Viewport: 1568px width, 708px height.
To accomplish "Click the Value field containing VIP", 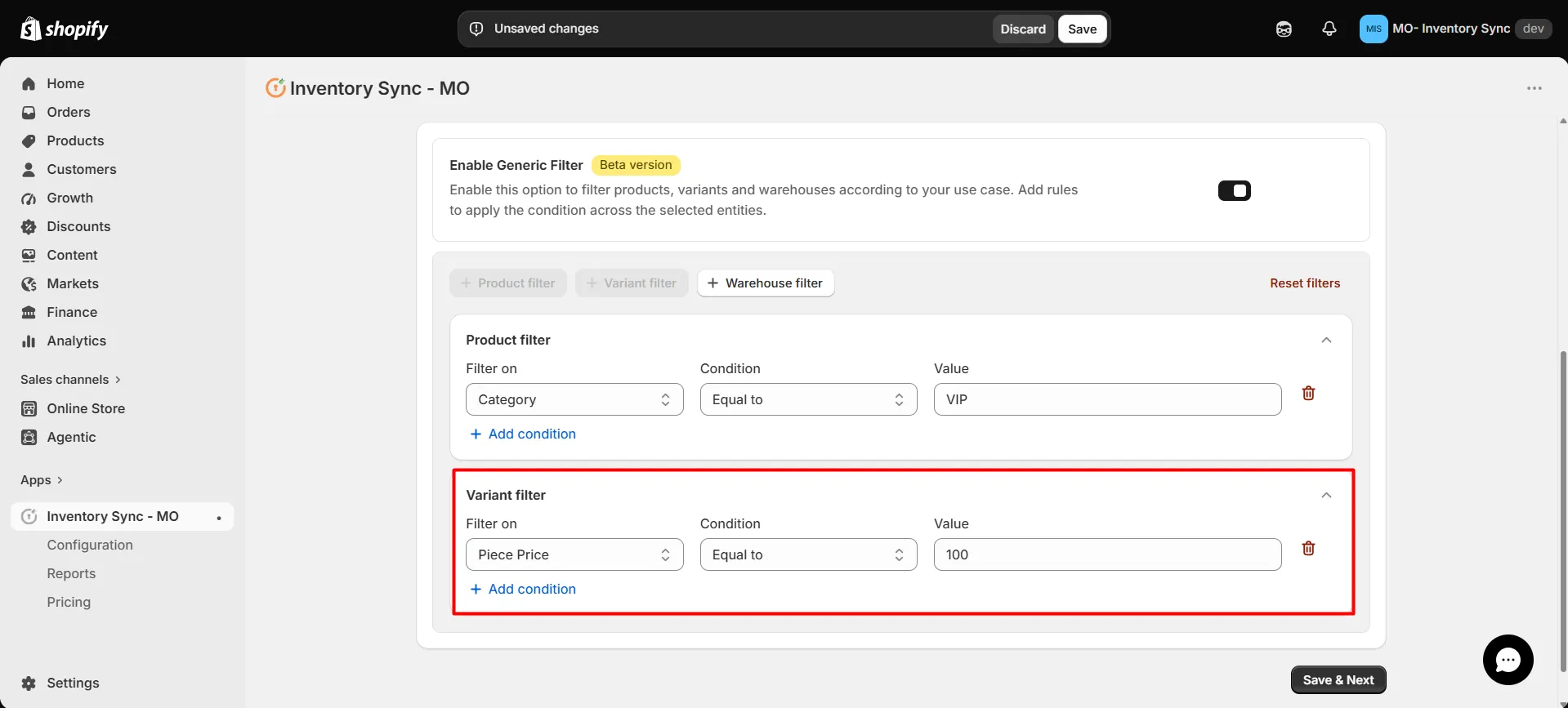I will point(1107,399).
